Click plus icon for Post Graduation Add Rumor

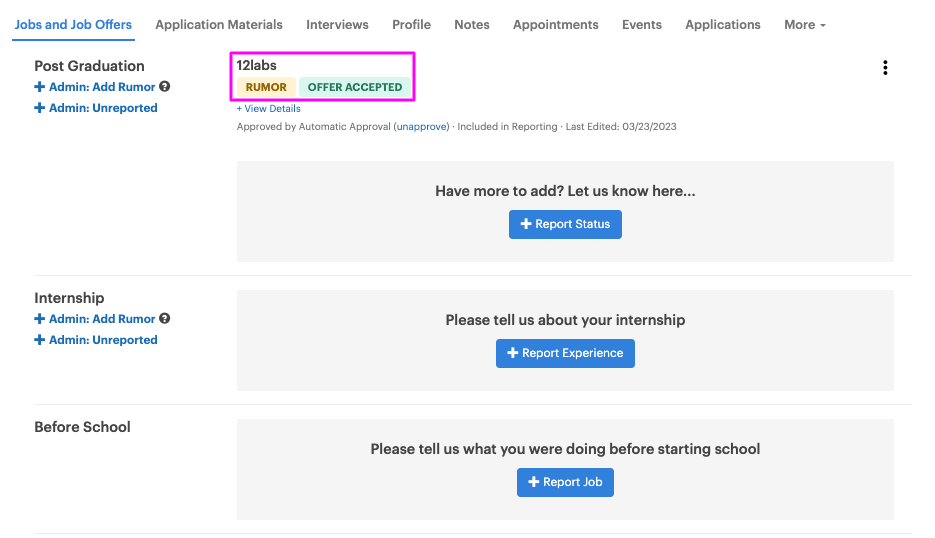pyautogui.click(x=39, y=86)
